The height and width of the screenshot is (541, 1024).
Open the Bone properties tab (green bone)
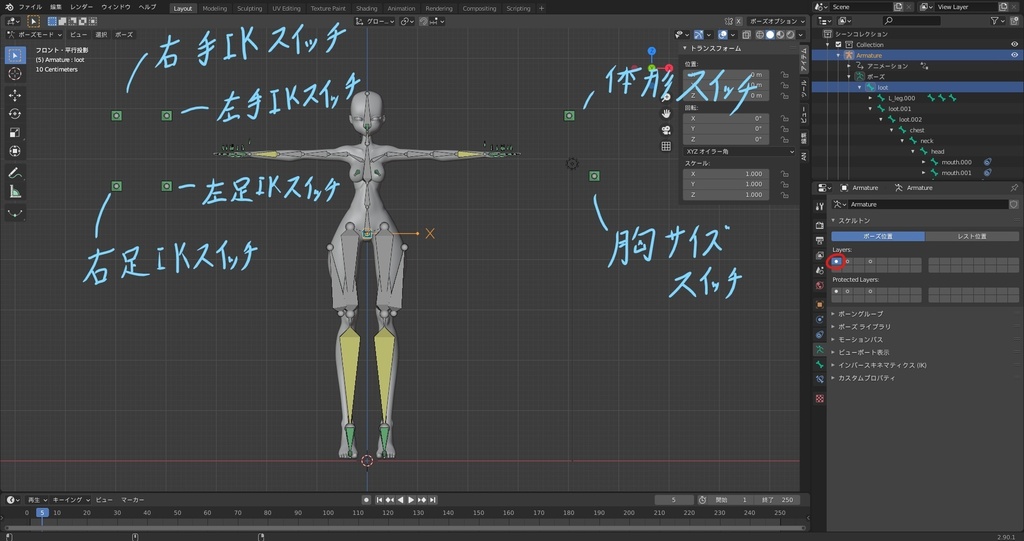[820, 365]
